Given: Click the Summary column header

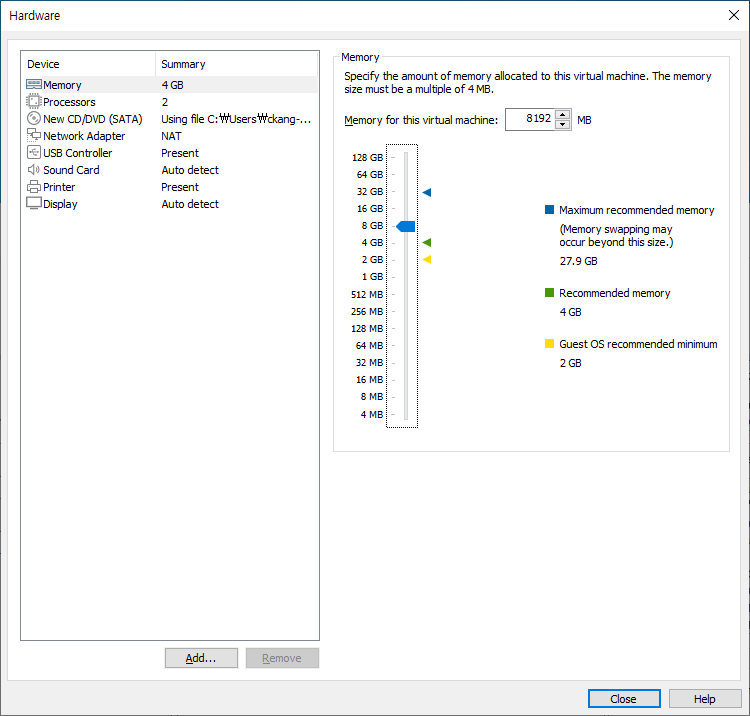Looking at the screenshot, I should click(x=236, y=64).
